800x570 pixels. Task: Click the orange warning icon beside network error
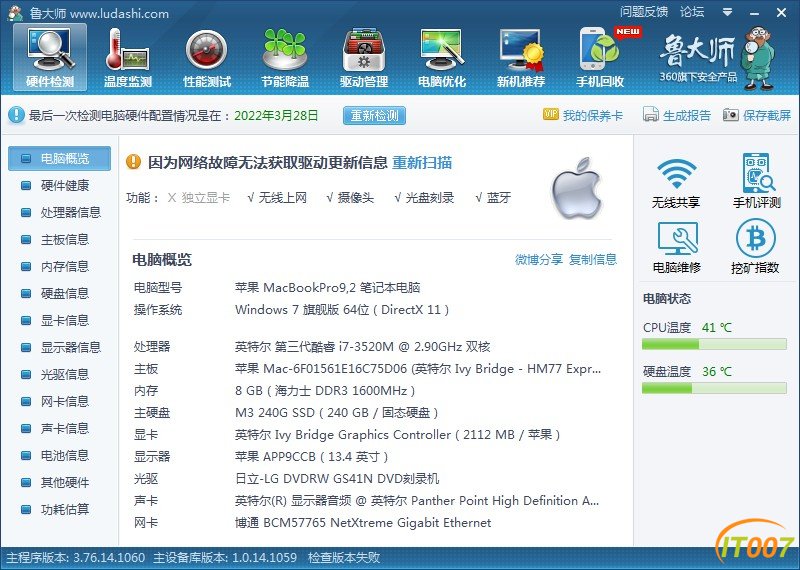(133, 162)
